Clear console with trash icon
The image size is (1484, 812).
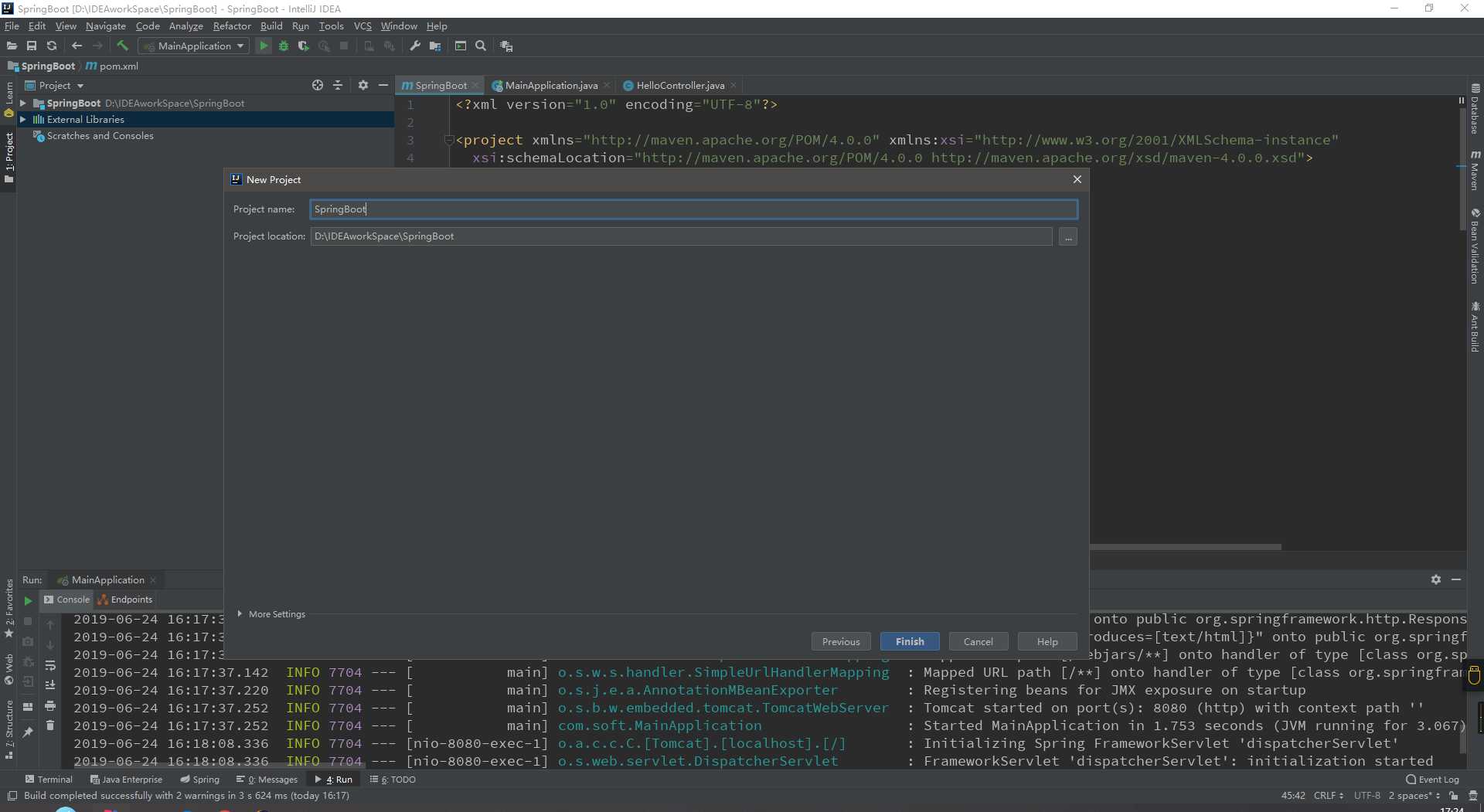click(50, 725)
